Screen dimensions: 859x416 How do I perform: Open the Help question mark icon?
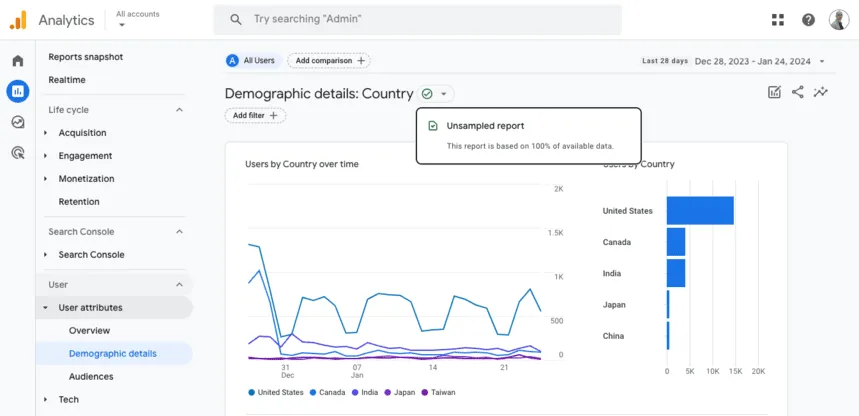[x=808, y=20]
